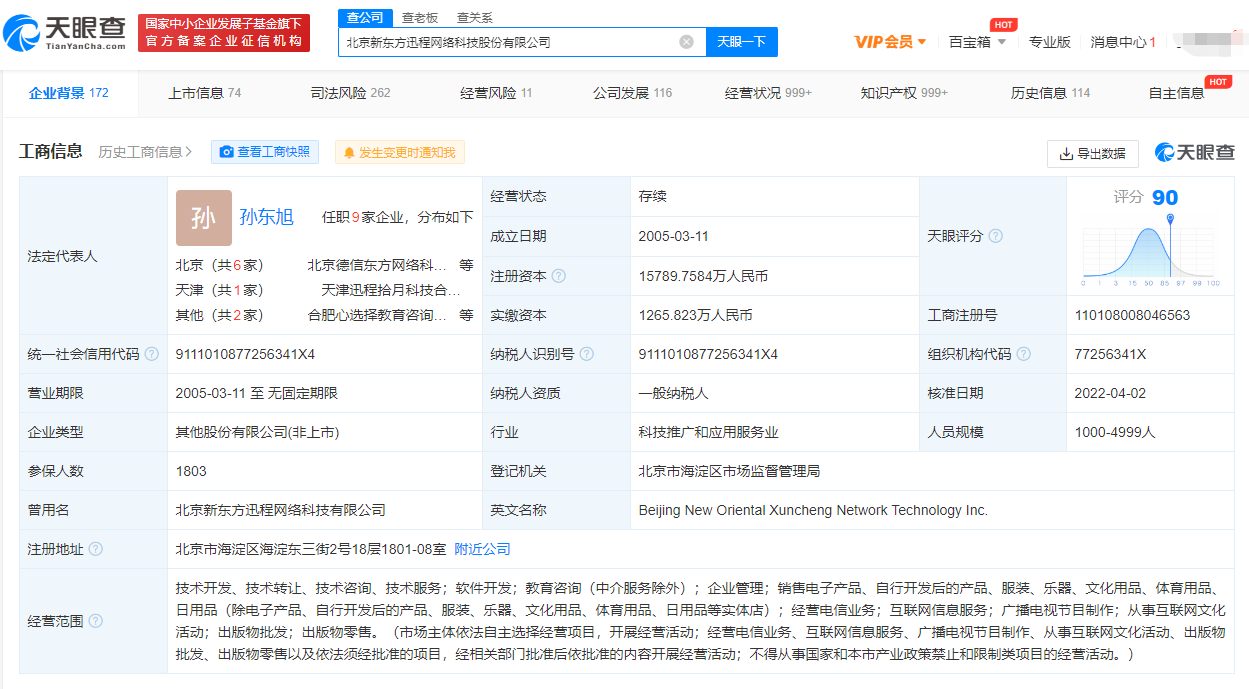Viewport: 1249px width, 689px height.
Task: Click the help icon next to 经营范围
Action: point(96,621)
